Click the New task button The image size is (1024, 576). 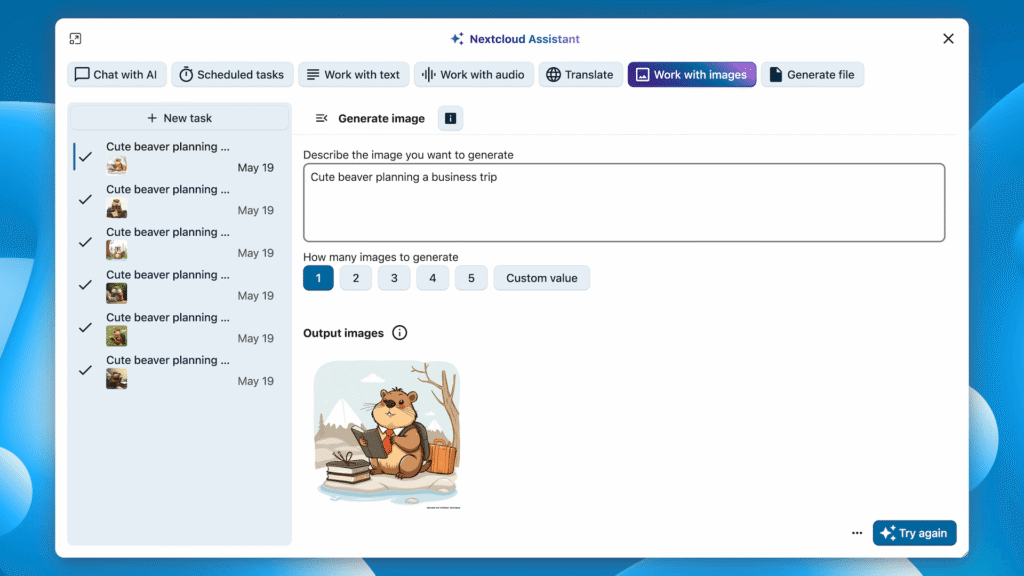(x=180, y=118)
